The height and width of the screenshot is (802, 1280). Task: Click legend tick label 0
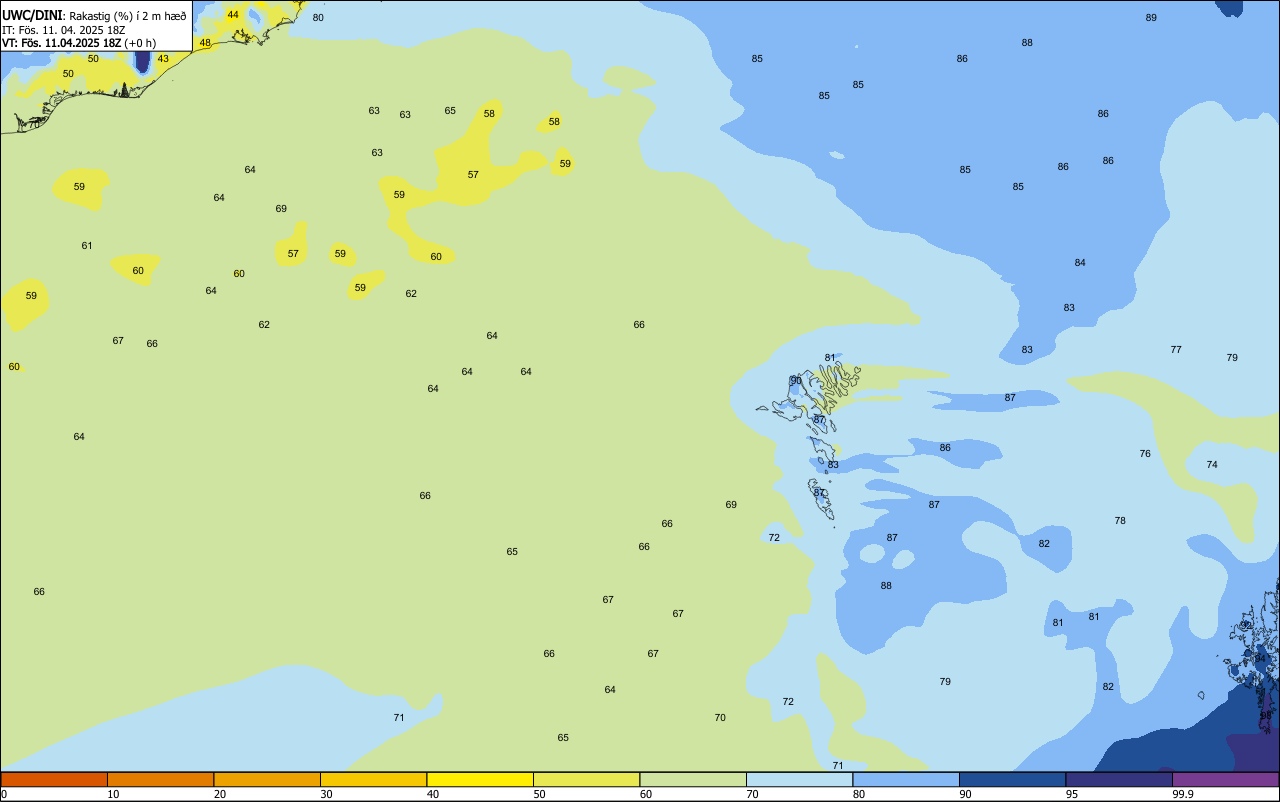pos(4,794)
